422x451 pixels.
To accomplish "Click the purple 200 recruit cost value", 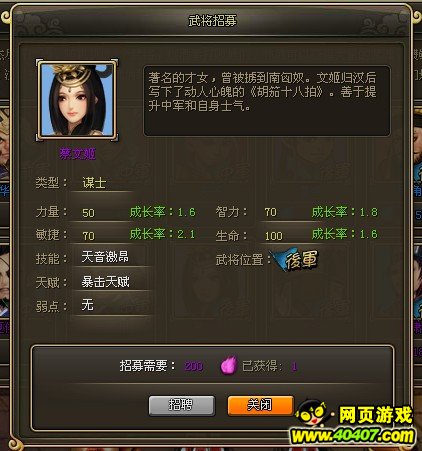I will tap(194, 366).
